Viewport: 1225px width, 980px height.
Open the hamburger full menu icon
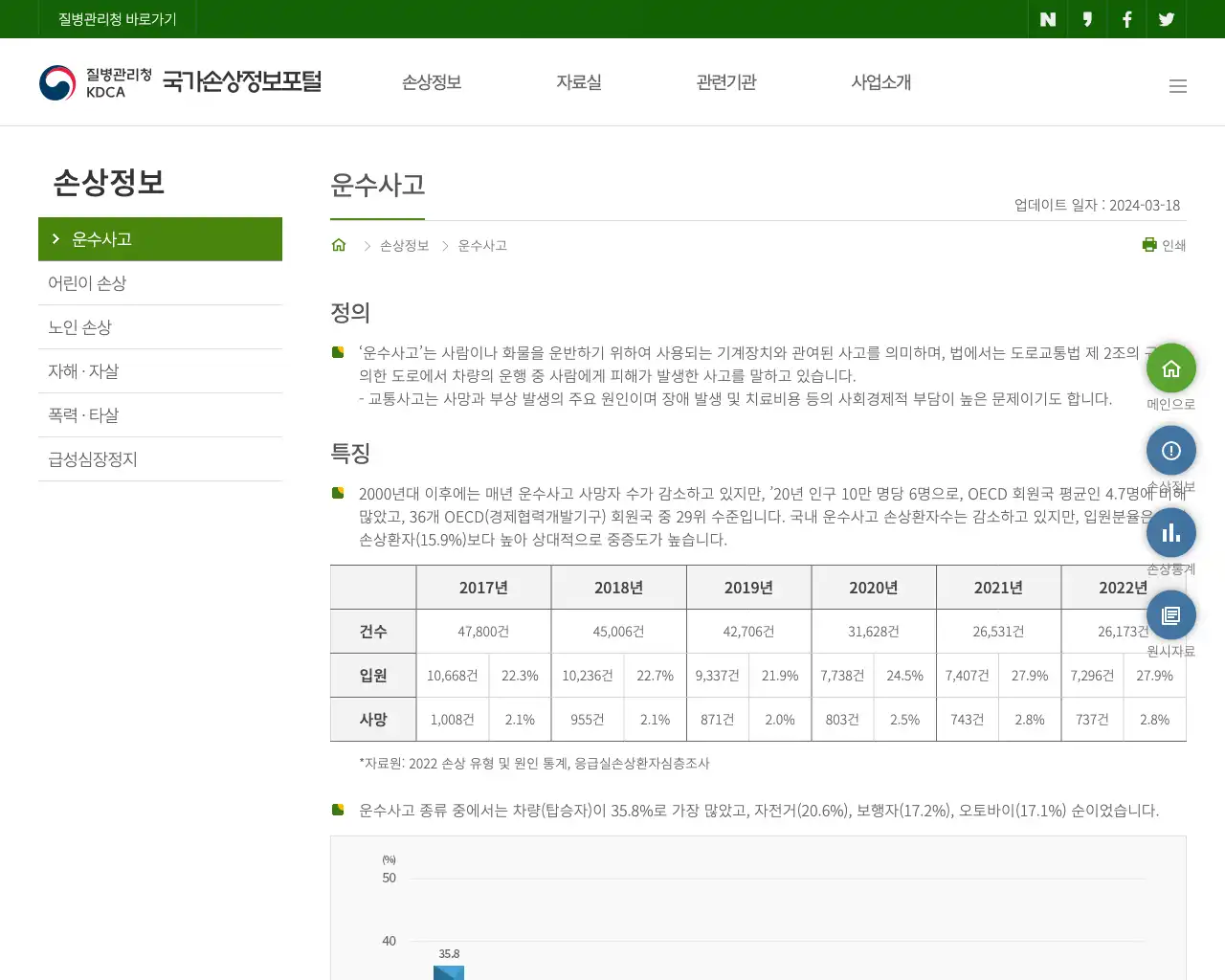click(1178, 86)
